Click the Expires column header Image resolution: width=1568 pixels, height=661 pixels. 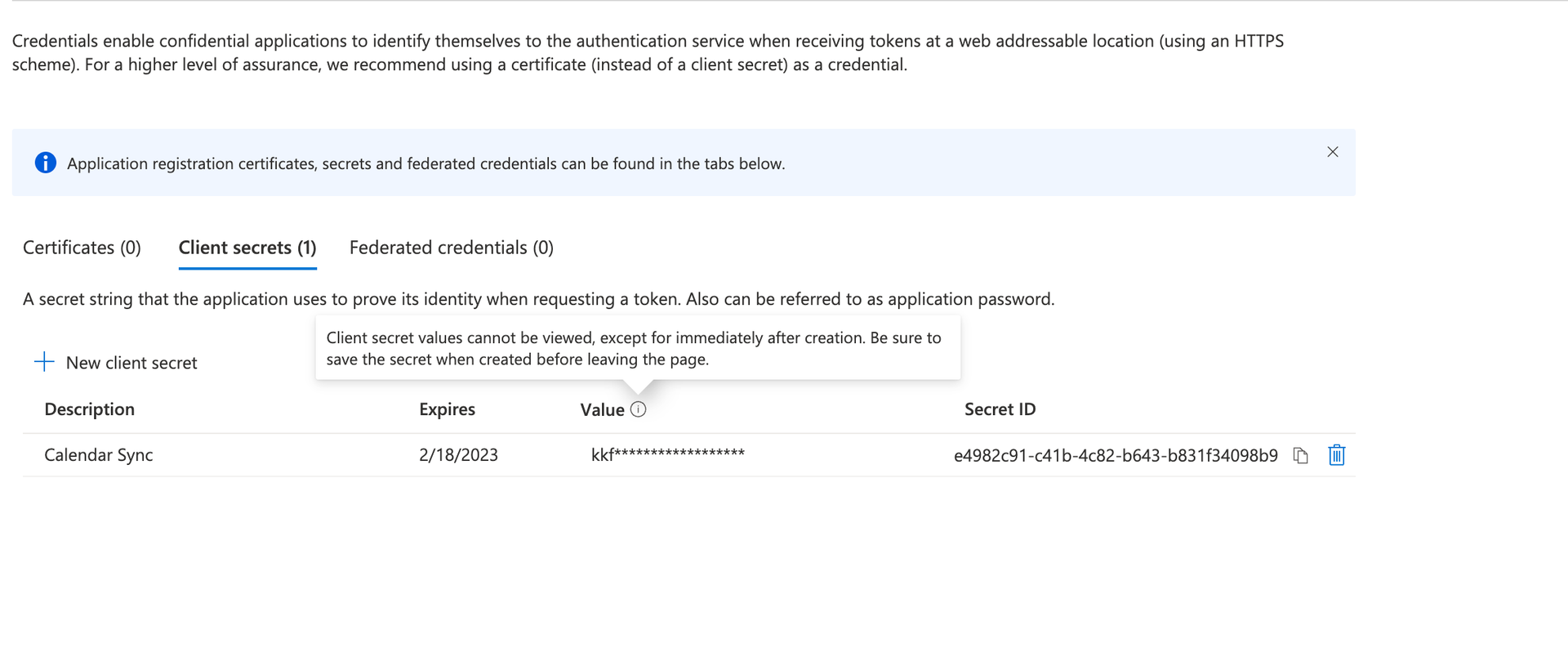click(x=447, y=409)
